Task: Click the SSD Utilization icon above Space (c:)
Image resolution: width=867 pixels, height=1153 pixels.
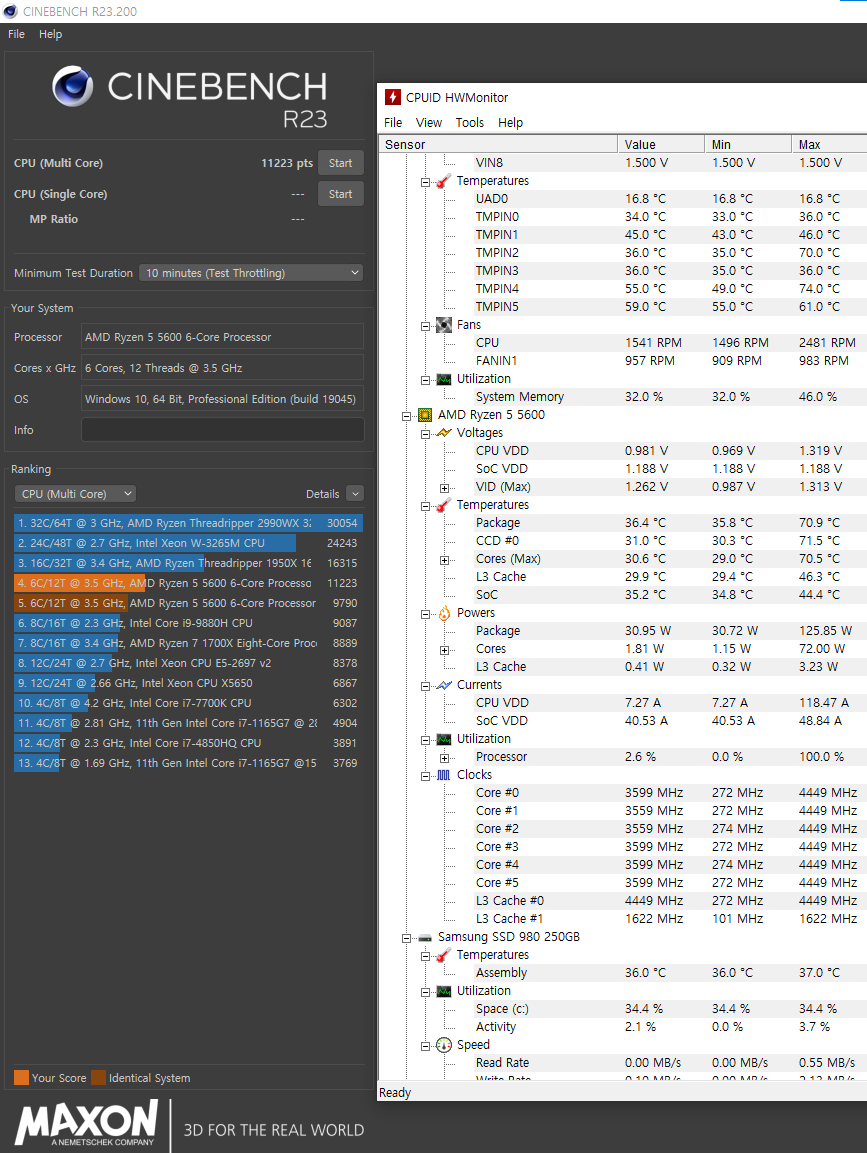Action: click(443, 991)
